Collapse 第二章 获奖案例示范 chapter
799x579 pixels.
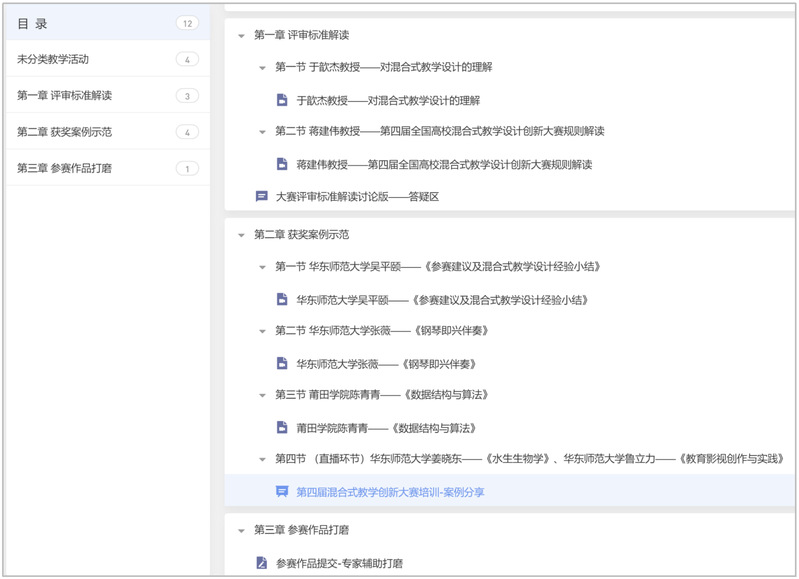click(241, 235)
